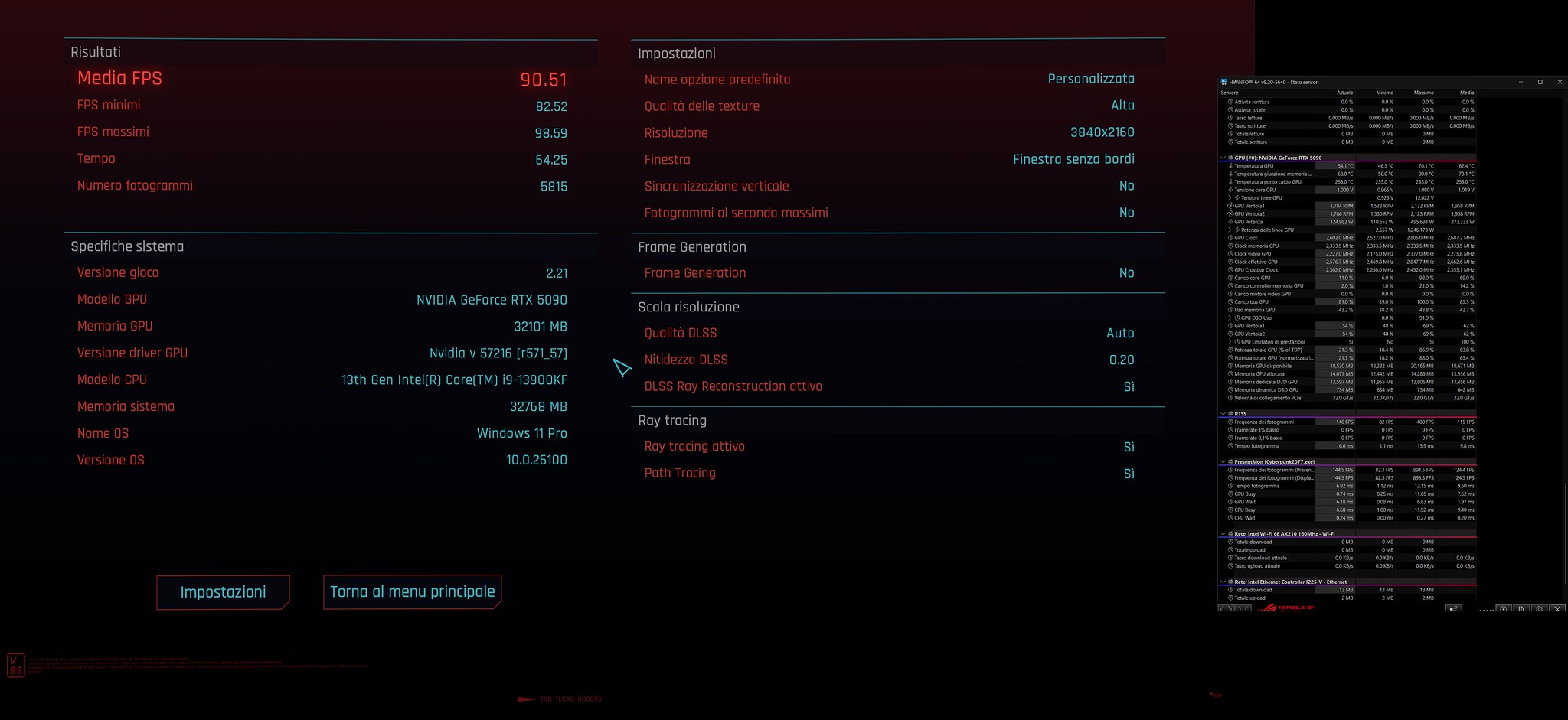
Task: Click thermometer icon beside Temperatura giunzione memoria
Action: (x=1231, y=174)
